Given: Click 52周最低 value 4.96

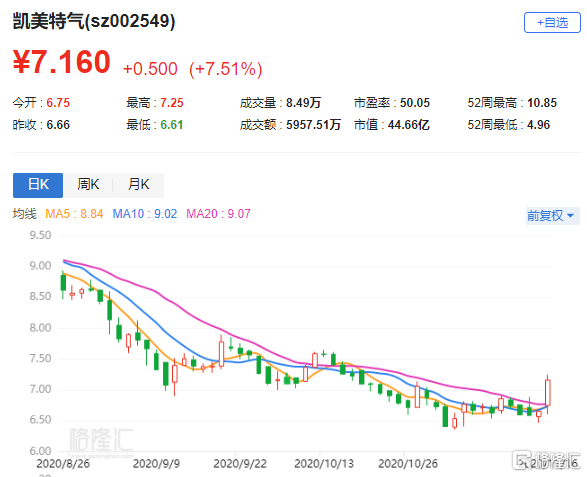Looking at the screenshot, I should pyautogui.click(x=538, y=125).
